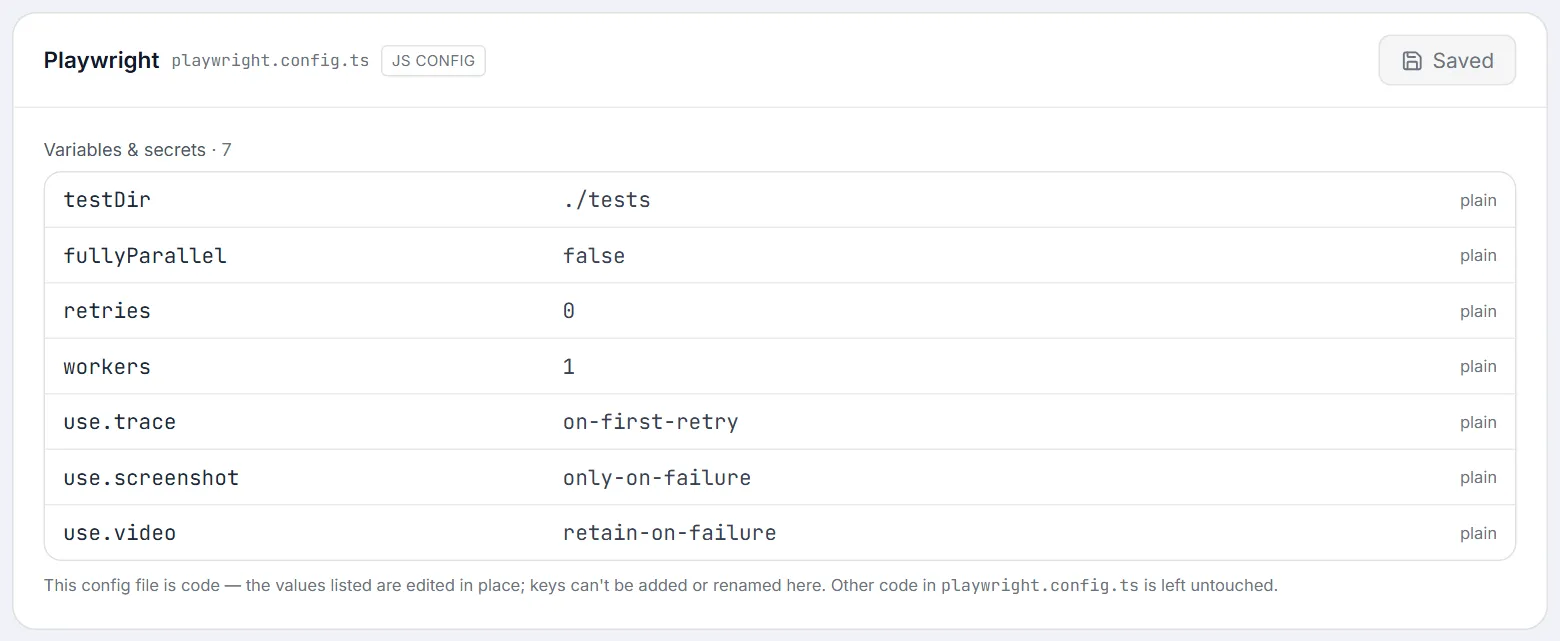
Task: Click the testDir key
Action: point(107,200)
